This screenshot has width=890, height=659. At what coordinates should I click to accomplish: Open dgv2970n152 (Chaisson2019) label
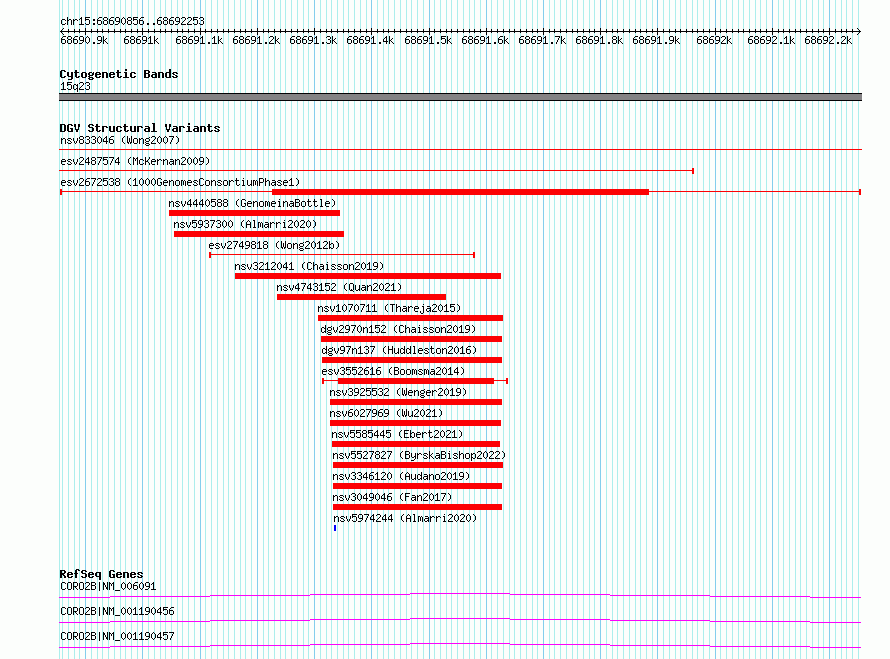pos(398,329)
